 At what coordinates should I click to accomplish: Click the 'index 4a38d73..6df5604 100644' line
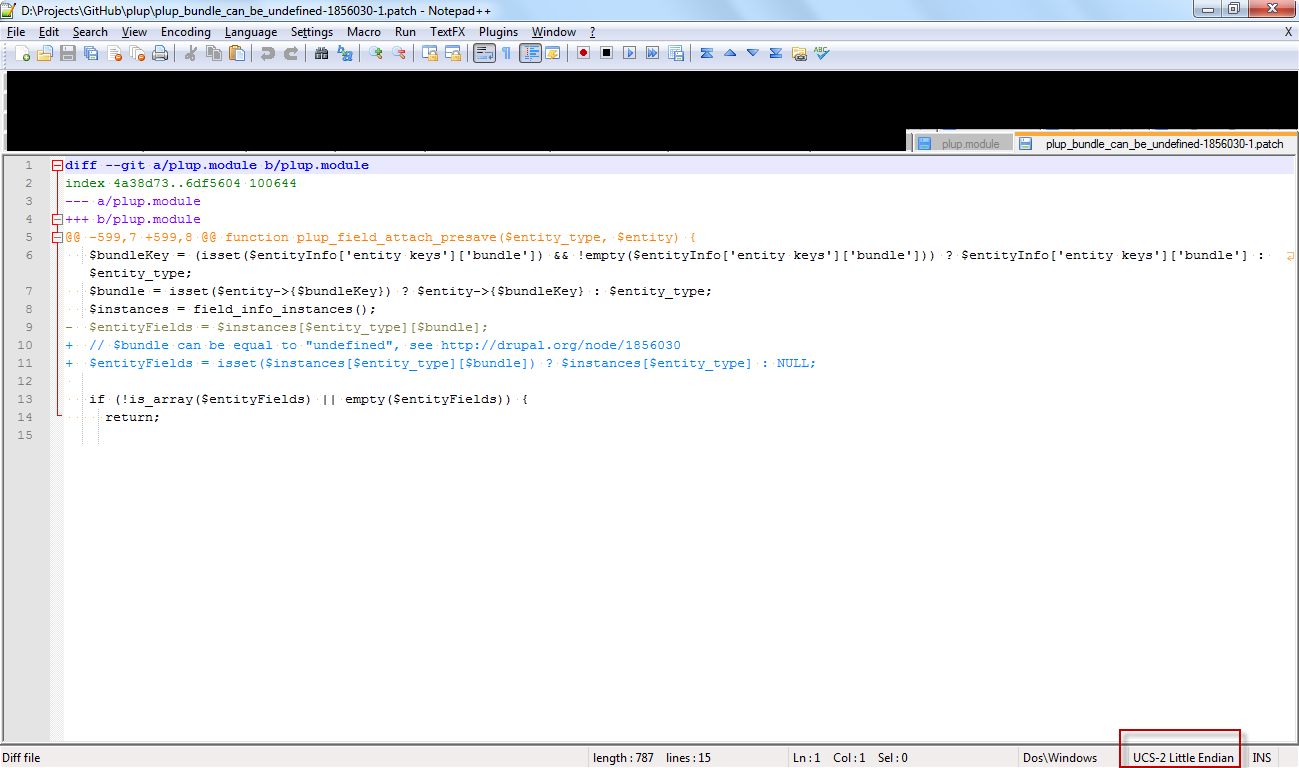tap(181, 184)
